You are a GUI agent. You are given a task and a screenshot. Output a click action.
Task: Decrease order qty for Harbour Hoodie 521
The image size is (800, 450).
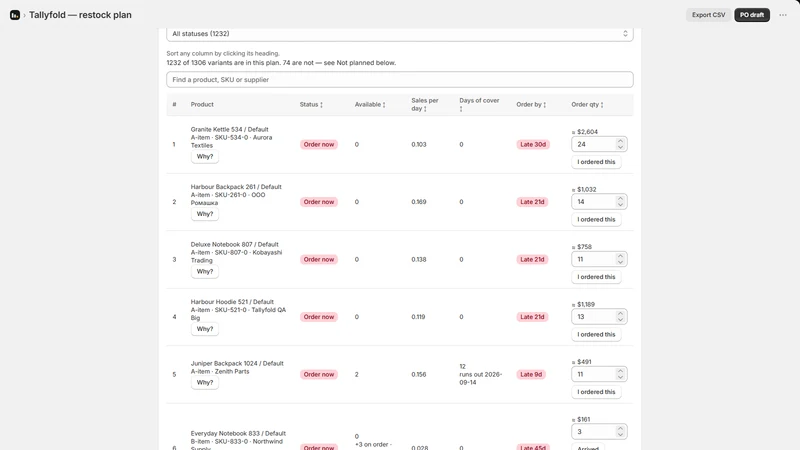(620, 320)
